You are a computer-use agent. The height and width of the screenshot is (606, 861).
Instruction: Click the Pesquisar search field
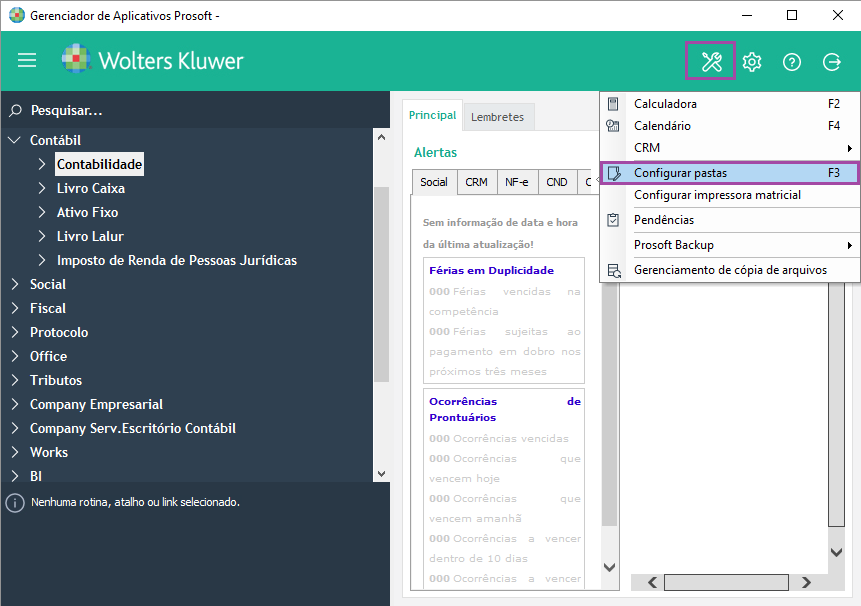[x=195, y=110]
